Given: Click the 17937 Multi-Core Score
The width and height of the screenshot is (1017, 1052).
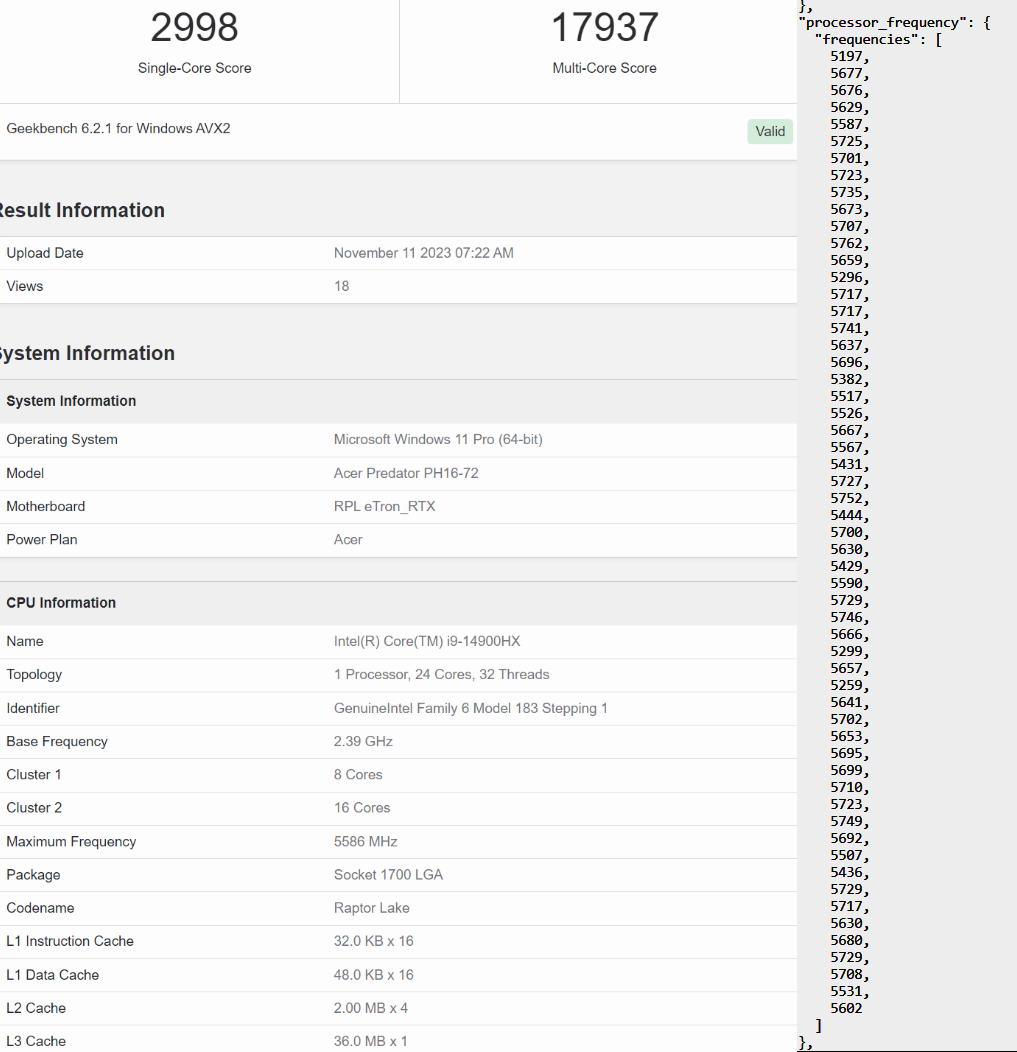Looking at the screenshot, I should tap(604, 28).
